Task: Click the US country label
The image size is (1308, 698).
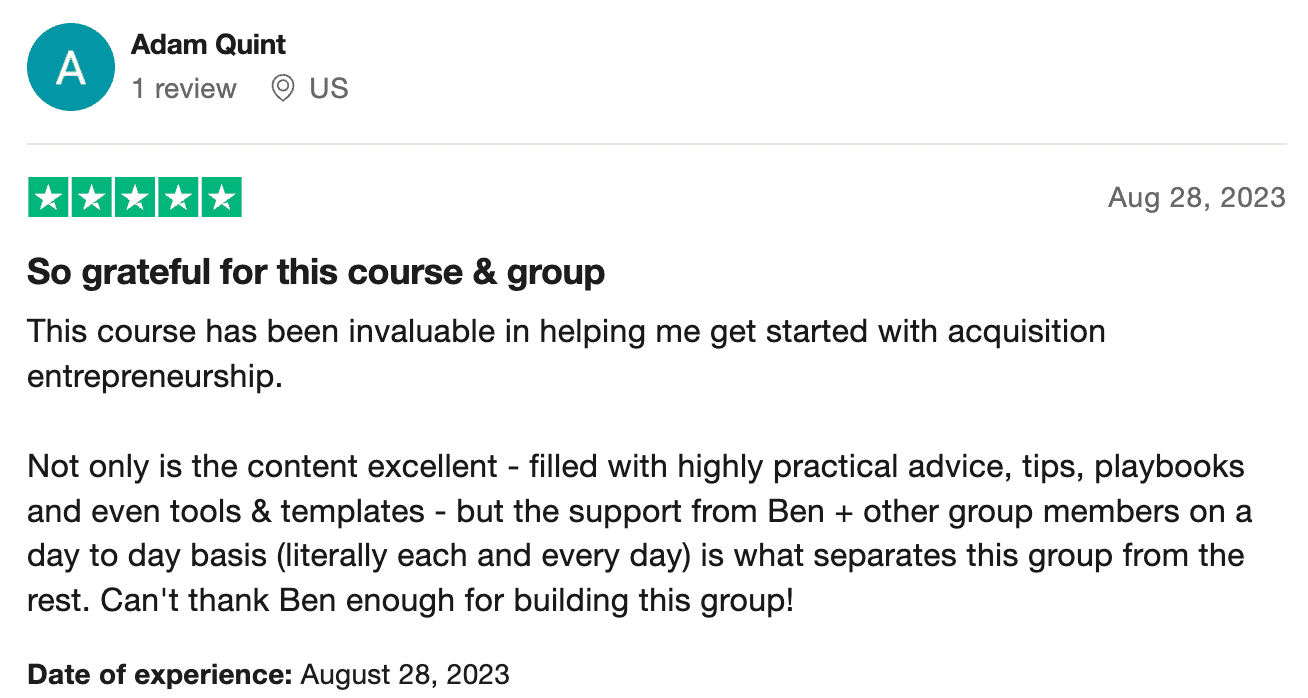Action: point(328,89)
